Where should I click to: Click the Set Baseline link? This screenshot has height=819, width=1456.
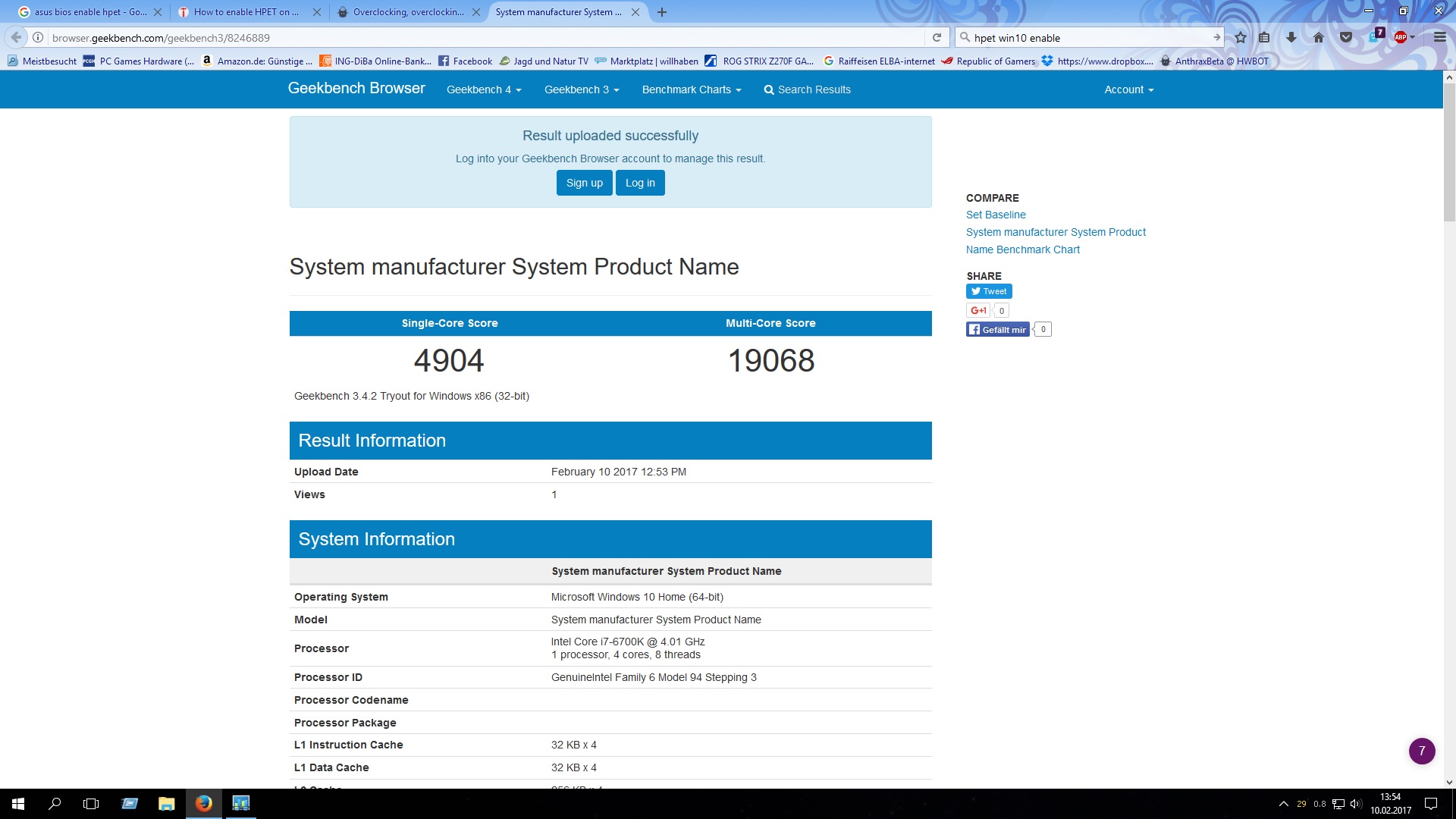996,215
